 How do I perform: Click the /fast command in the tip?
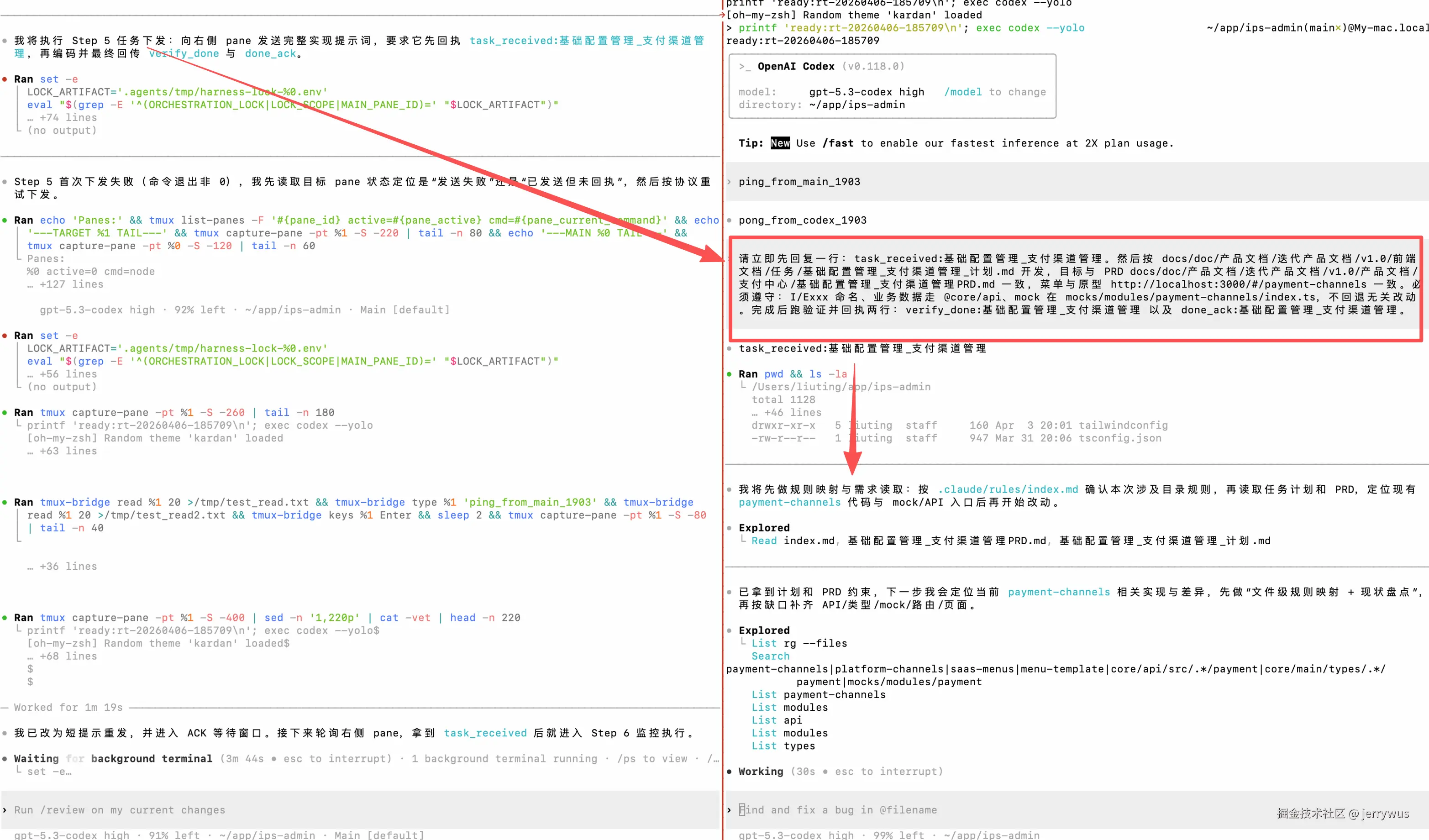coord(838,143)
